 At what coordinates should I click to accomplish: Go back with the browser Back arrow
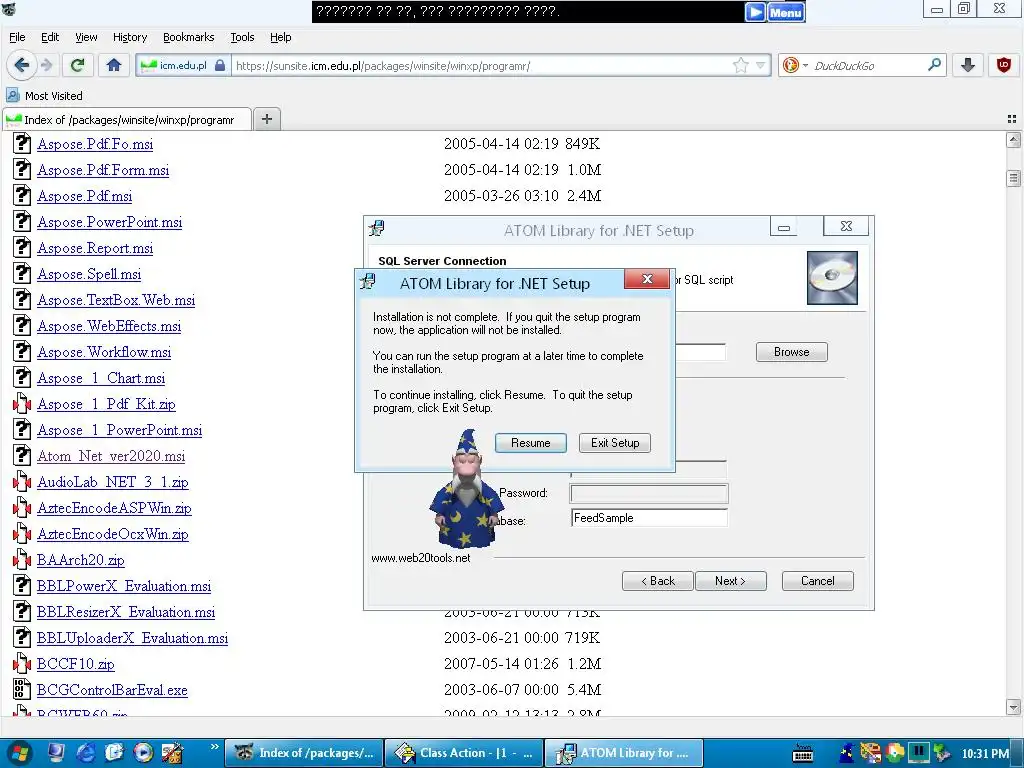click(21, 65)
